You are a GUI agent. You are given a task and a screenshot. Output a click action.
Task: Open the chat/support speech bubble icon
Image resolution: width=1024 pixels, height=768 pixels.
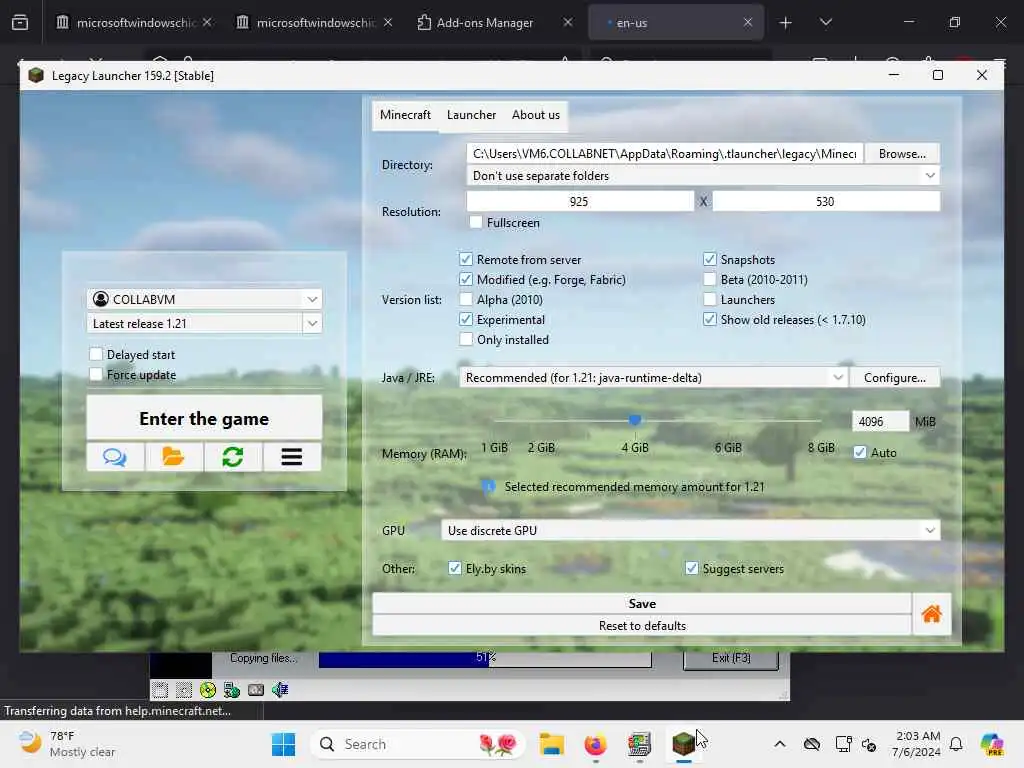click(115, 456)
